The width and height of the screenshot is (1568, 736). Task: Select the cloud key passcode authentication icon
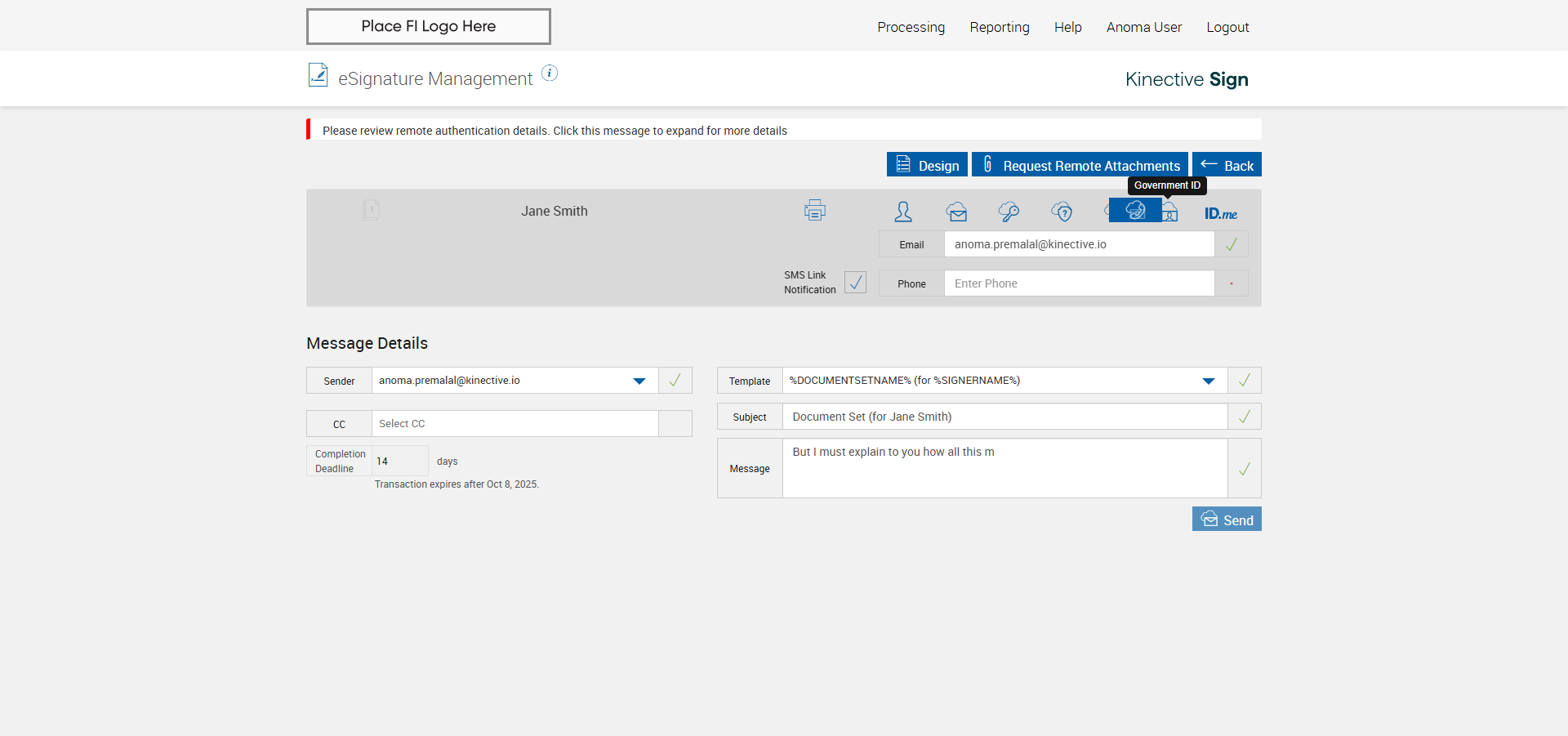point(1009,212)
